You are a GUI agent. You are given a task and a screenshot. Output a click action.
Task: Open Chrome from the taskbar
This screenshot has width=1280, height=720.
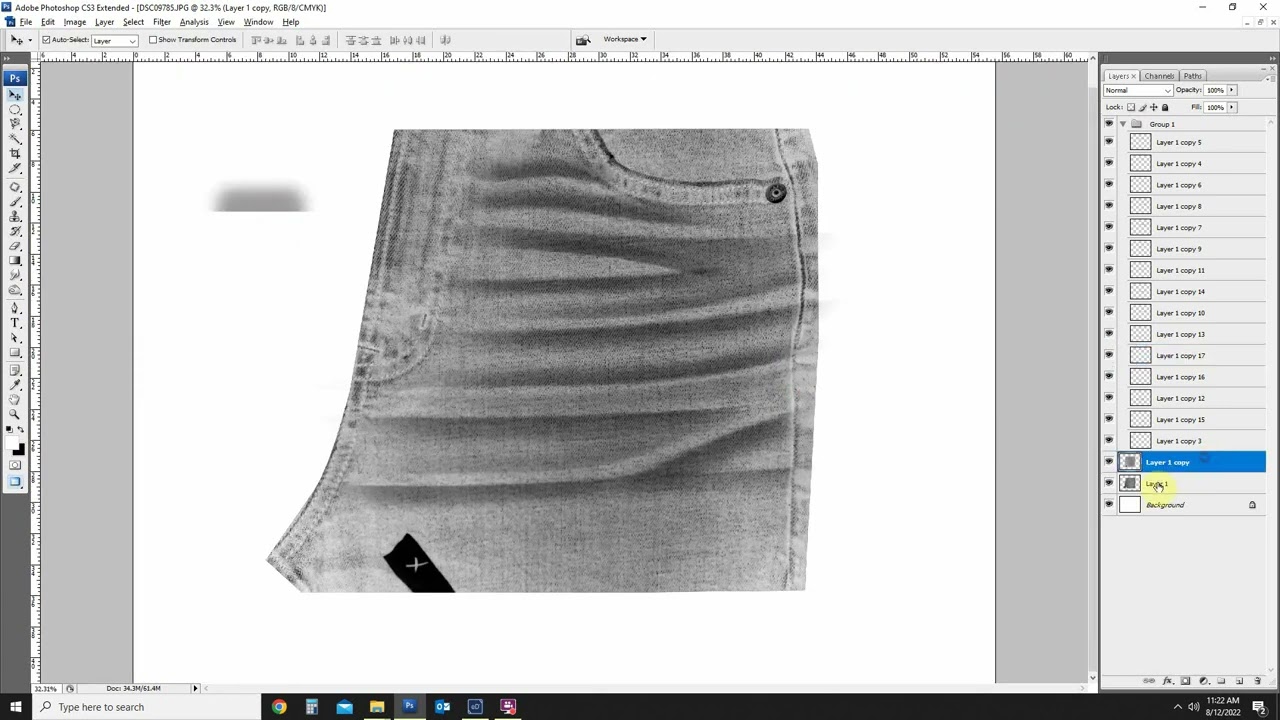[x=279, y=707]
